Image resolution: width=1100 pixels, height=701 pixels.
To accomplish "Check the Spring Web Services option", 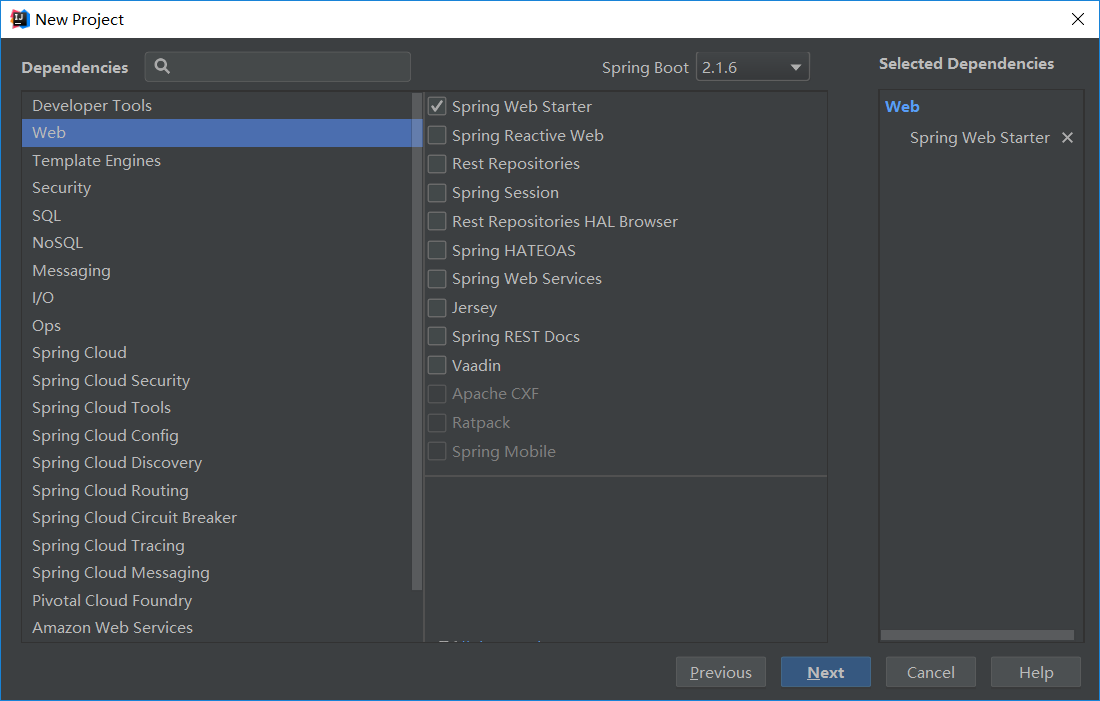I will pyautogui.click(x=437, y=279).
